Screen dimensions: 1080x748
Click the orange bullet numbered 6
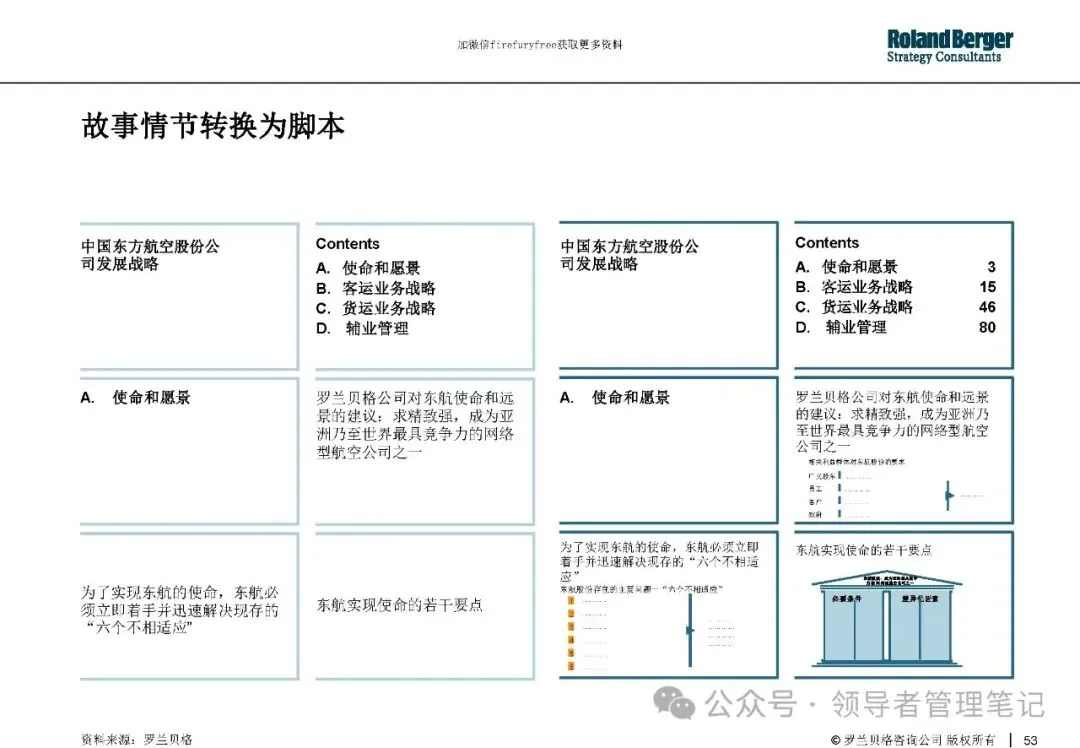(571, 666)
